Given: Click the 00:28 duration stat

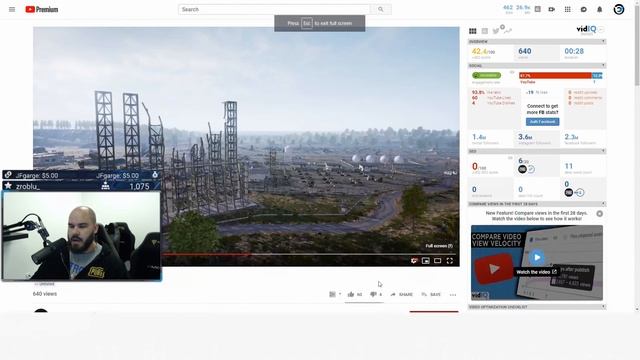Looking at the screenshot, I should [574, 51].
